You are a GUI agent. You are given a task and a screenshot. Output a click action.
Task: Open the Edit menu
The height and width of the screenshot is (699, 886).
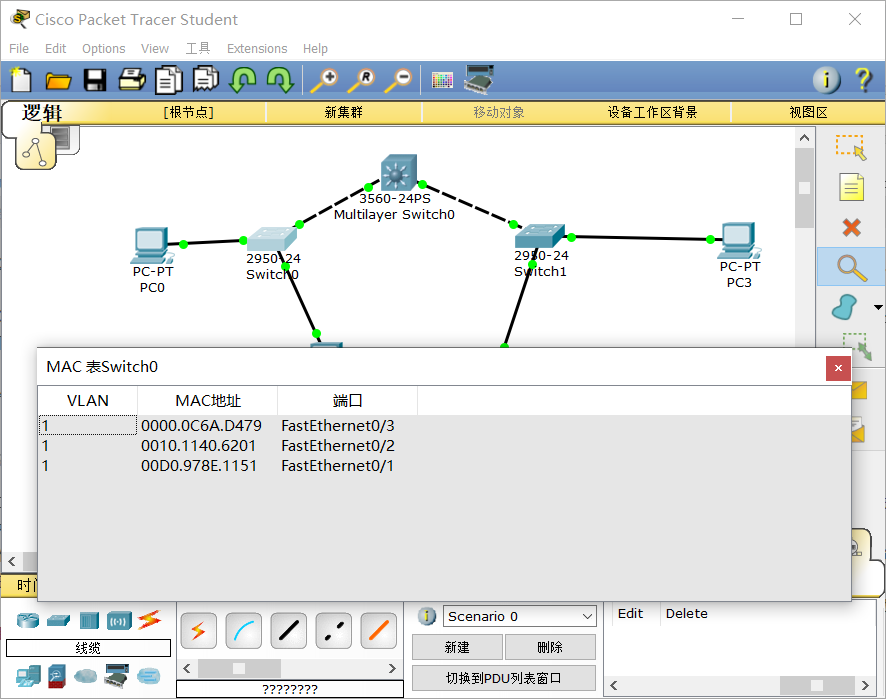coord(55,49)
